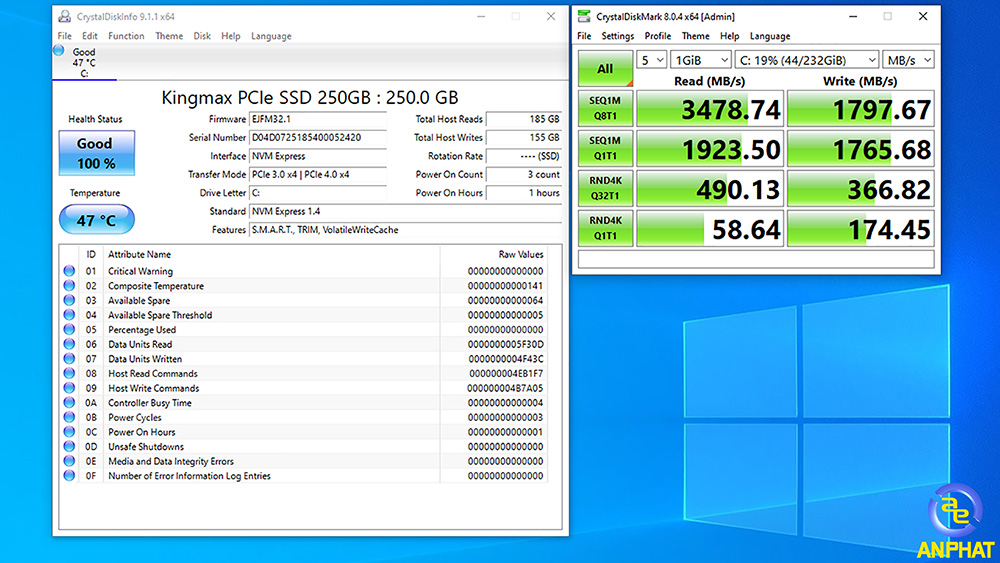The height and width of the screenshot is (563, 1000).
Task: Click Composite Temperature status circle icon
Action: point(69,286)
